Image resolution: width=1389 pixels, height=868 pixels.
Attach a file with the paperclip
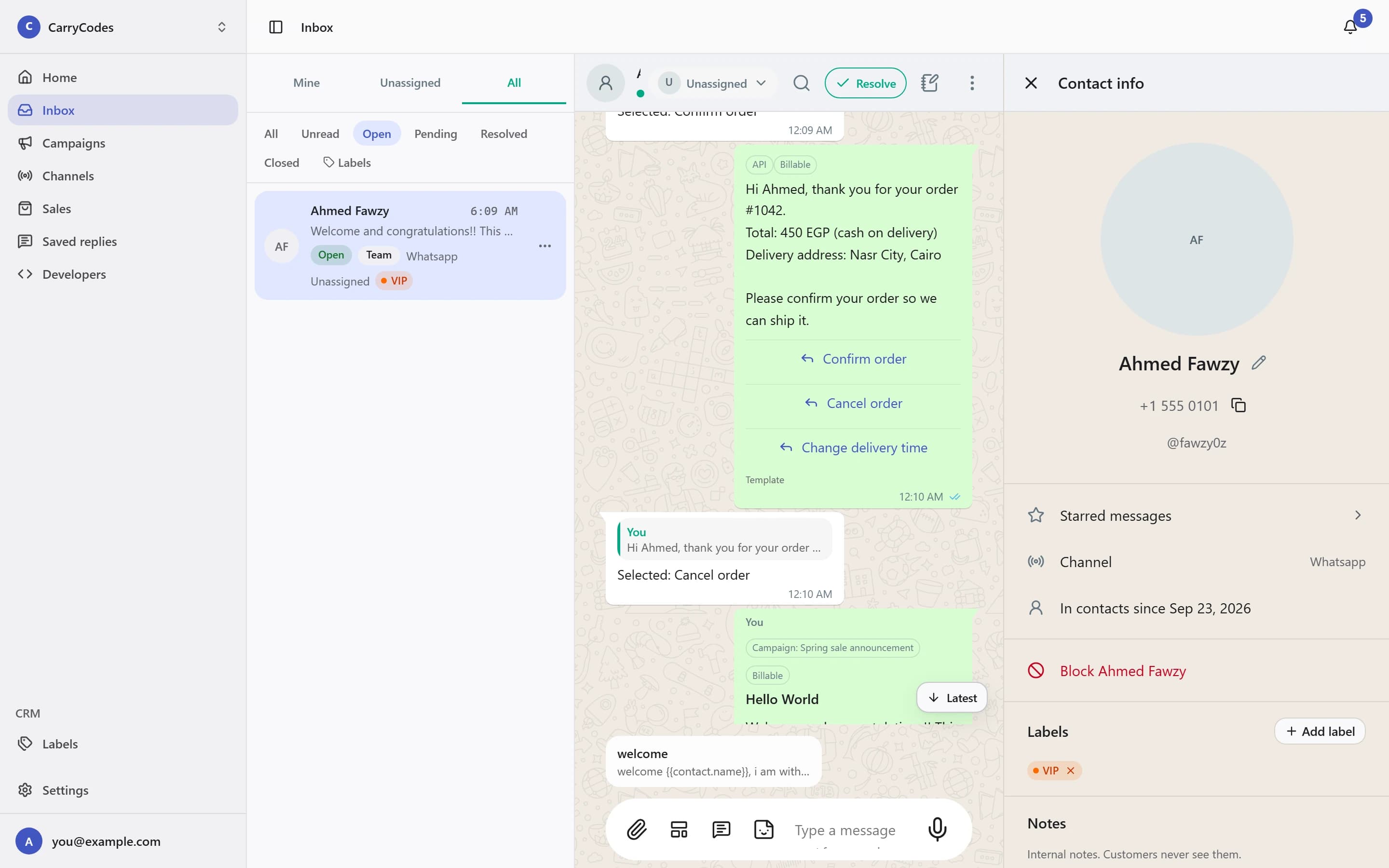coord(637,829)
